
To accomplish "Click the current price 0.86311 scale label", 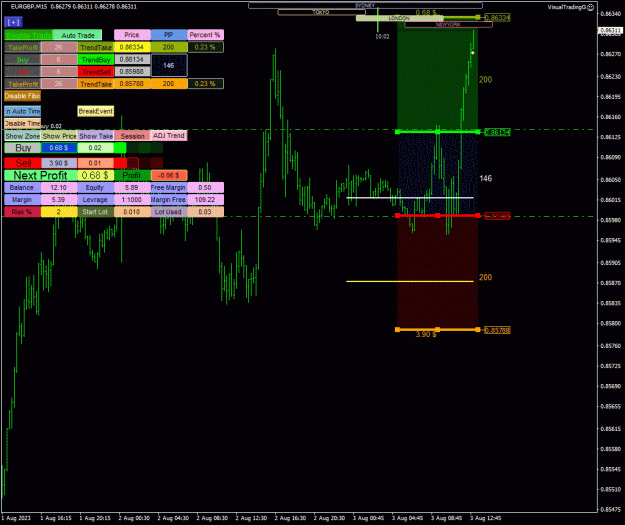I will 610,30.
